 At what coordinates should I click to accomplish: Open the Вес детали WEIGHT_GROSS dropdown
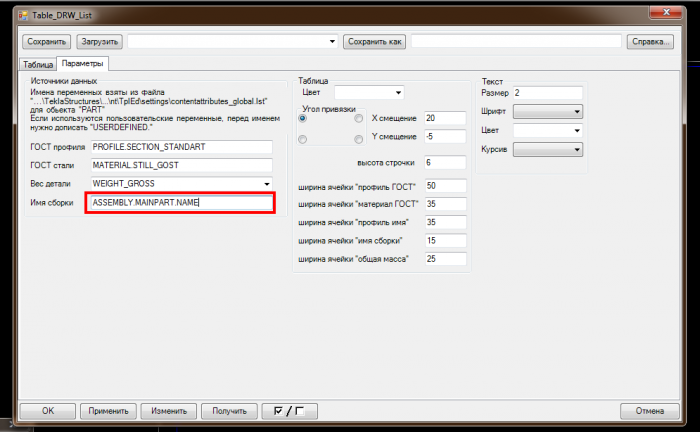[x=181, y=183]
